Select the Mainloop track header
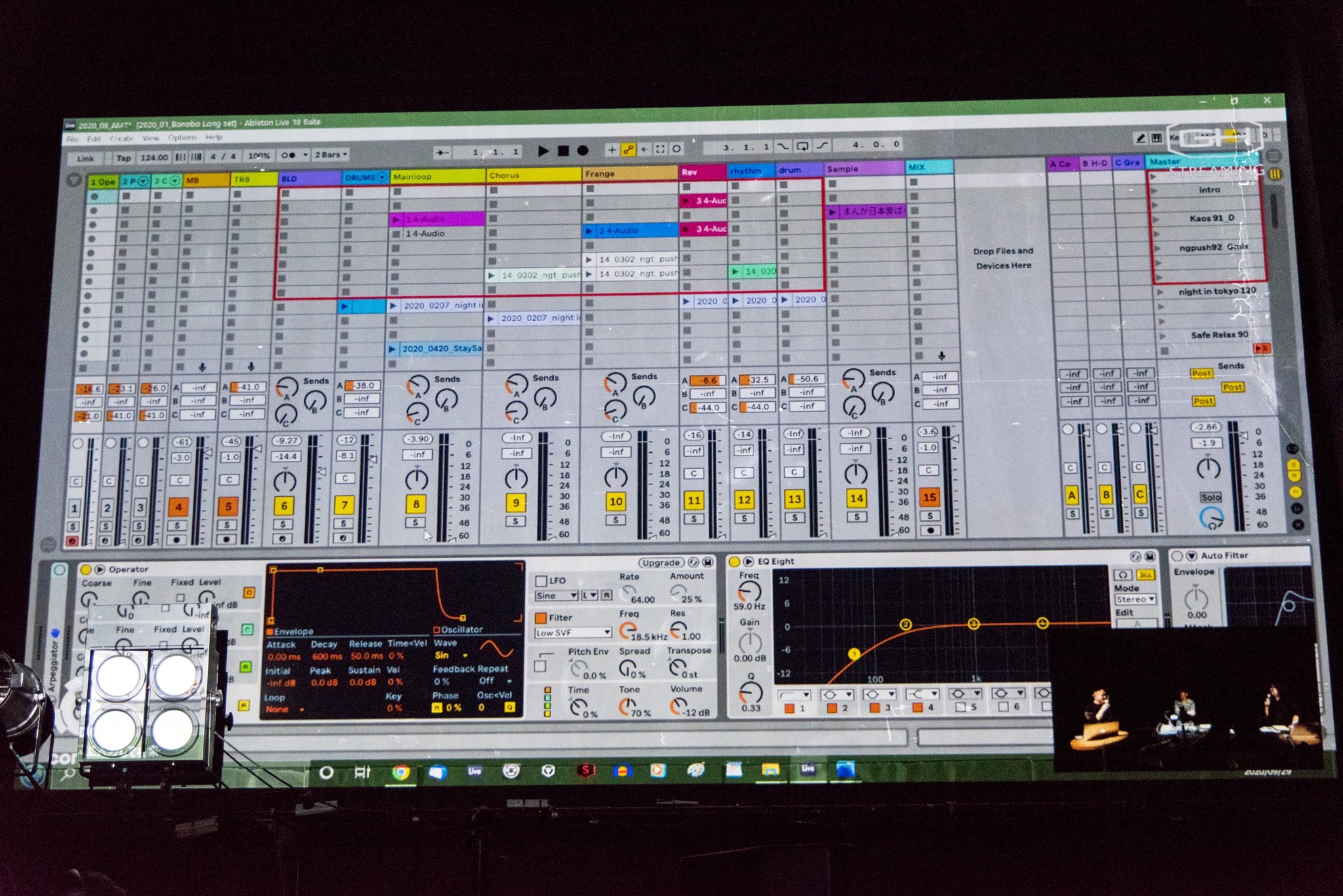 tap(437, 177)
